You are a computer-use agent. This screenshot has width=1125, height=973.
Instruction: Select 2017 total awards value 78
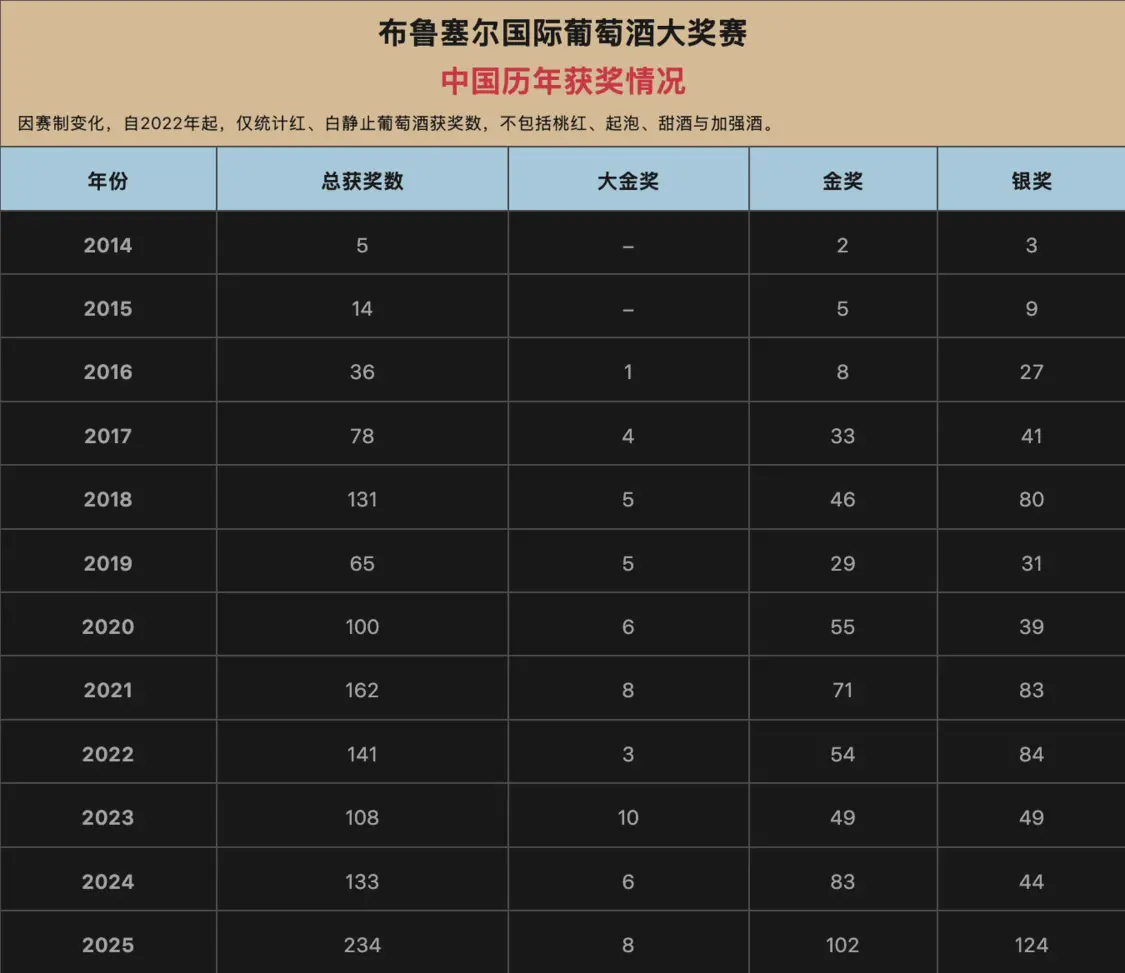coord(362,436)
